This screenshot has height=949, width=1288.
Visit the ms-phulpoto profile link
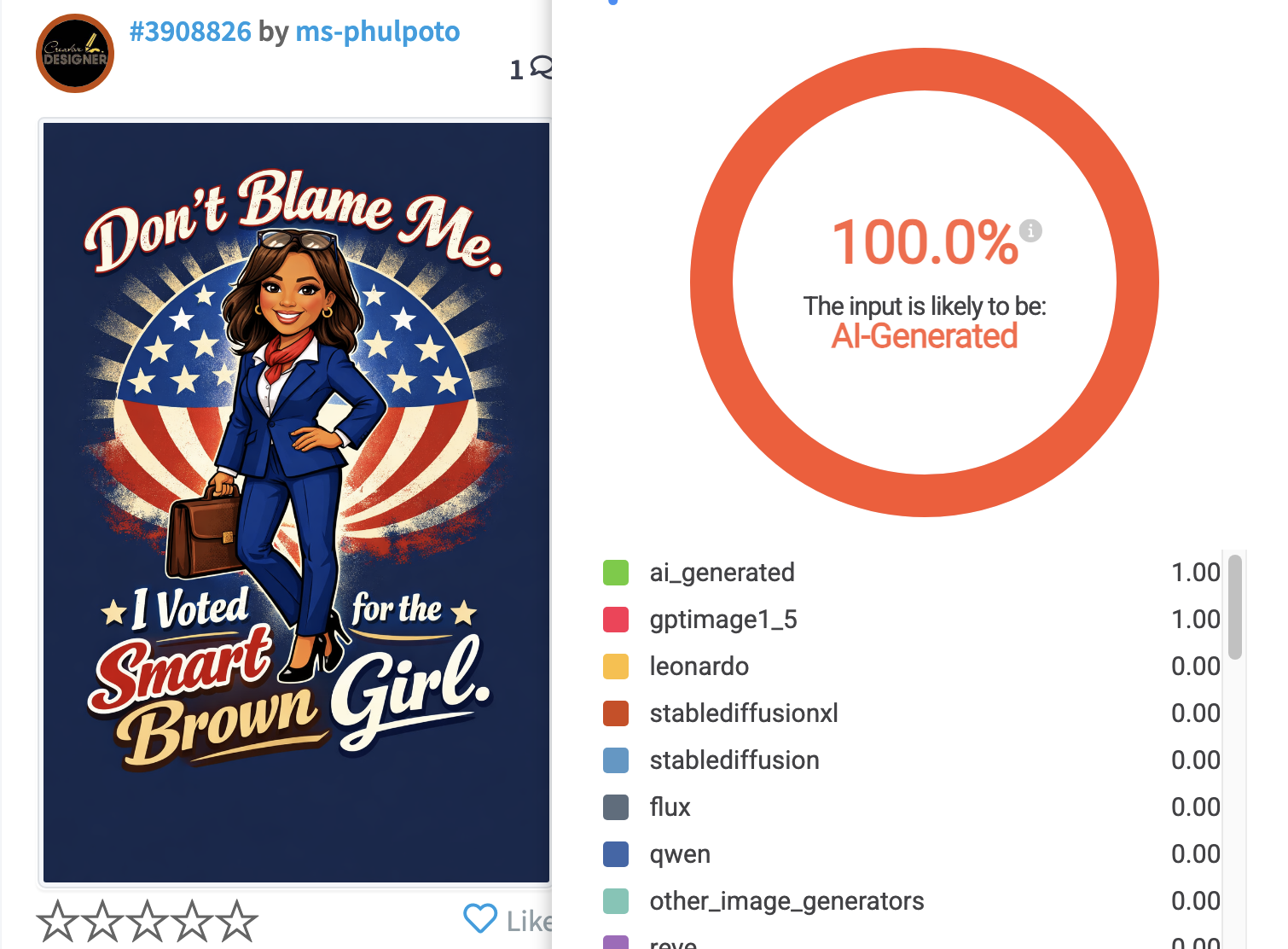(x=378, y=32)
